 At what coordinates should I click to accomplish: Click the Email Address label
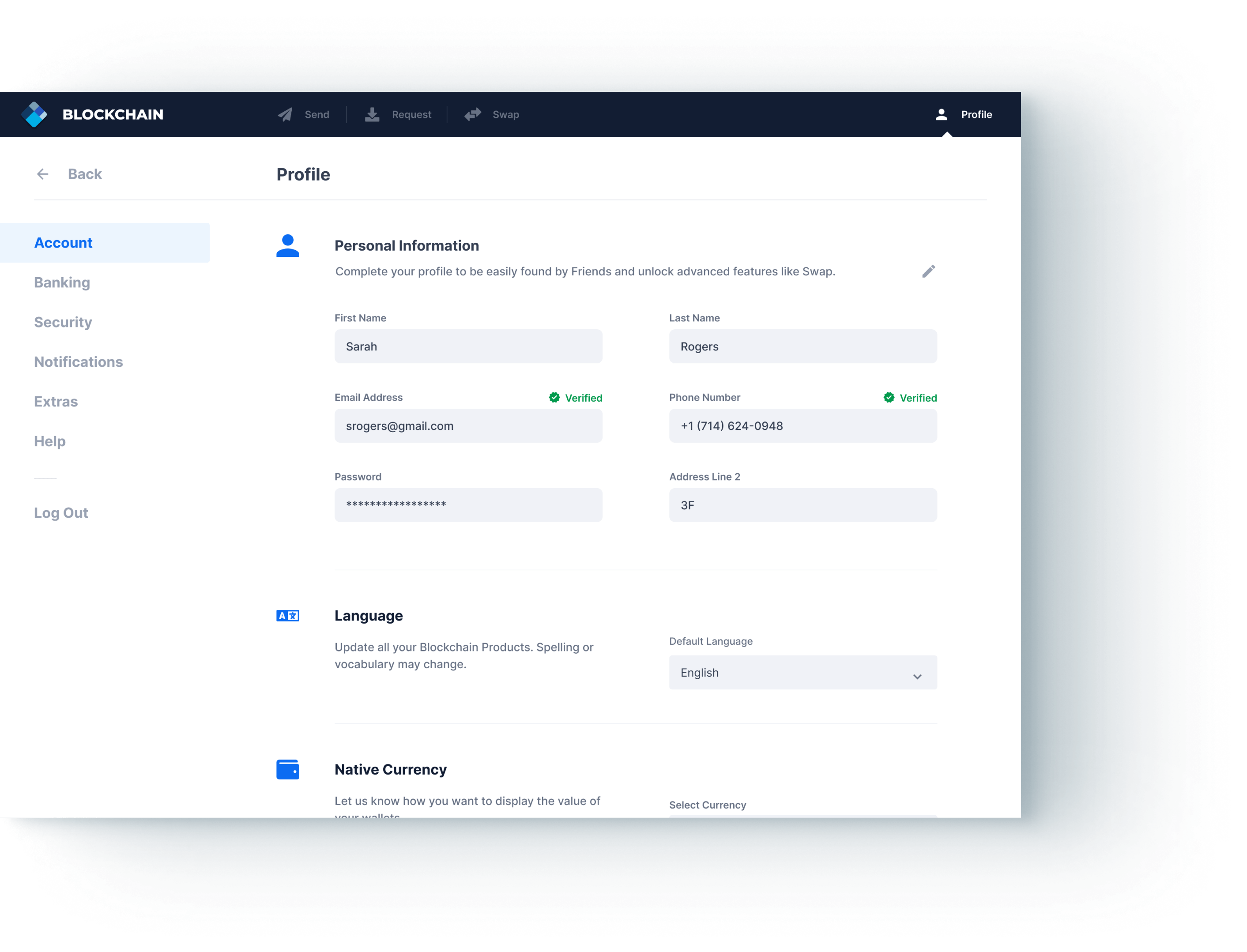tap(369, 397)
